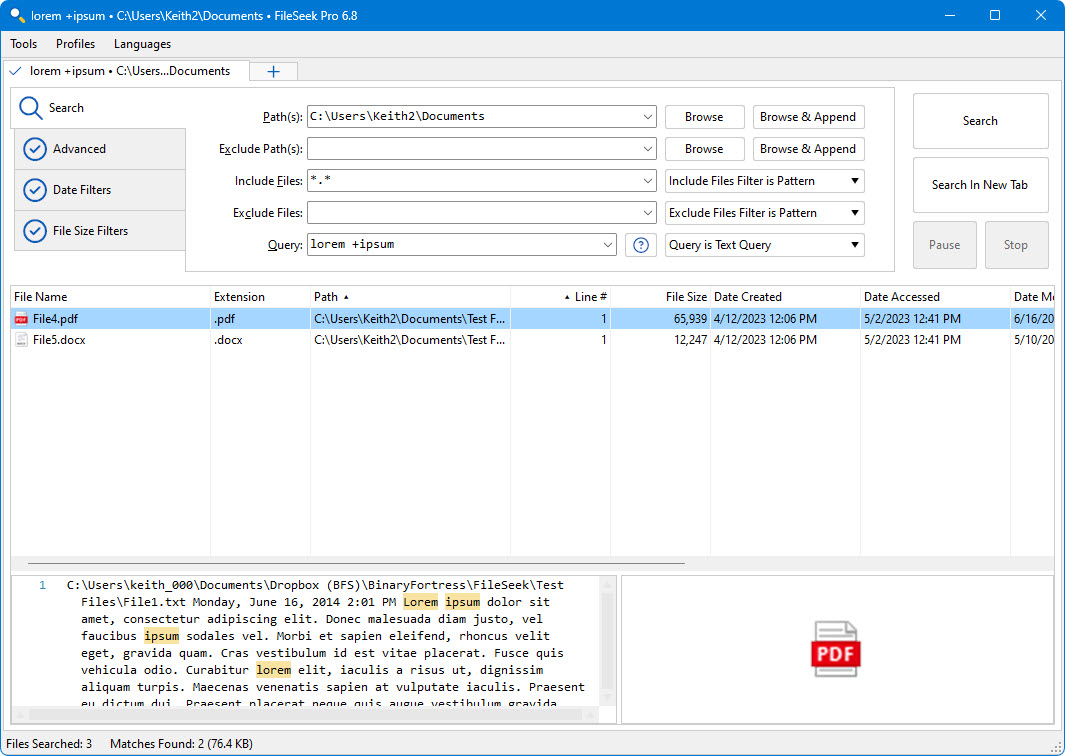Open the Languages menu
Viewport: 1065px width, 756px height.
coord(142,44)
